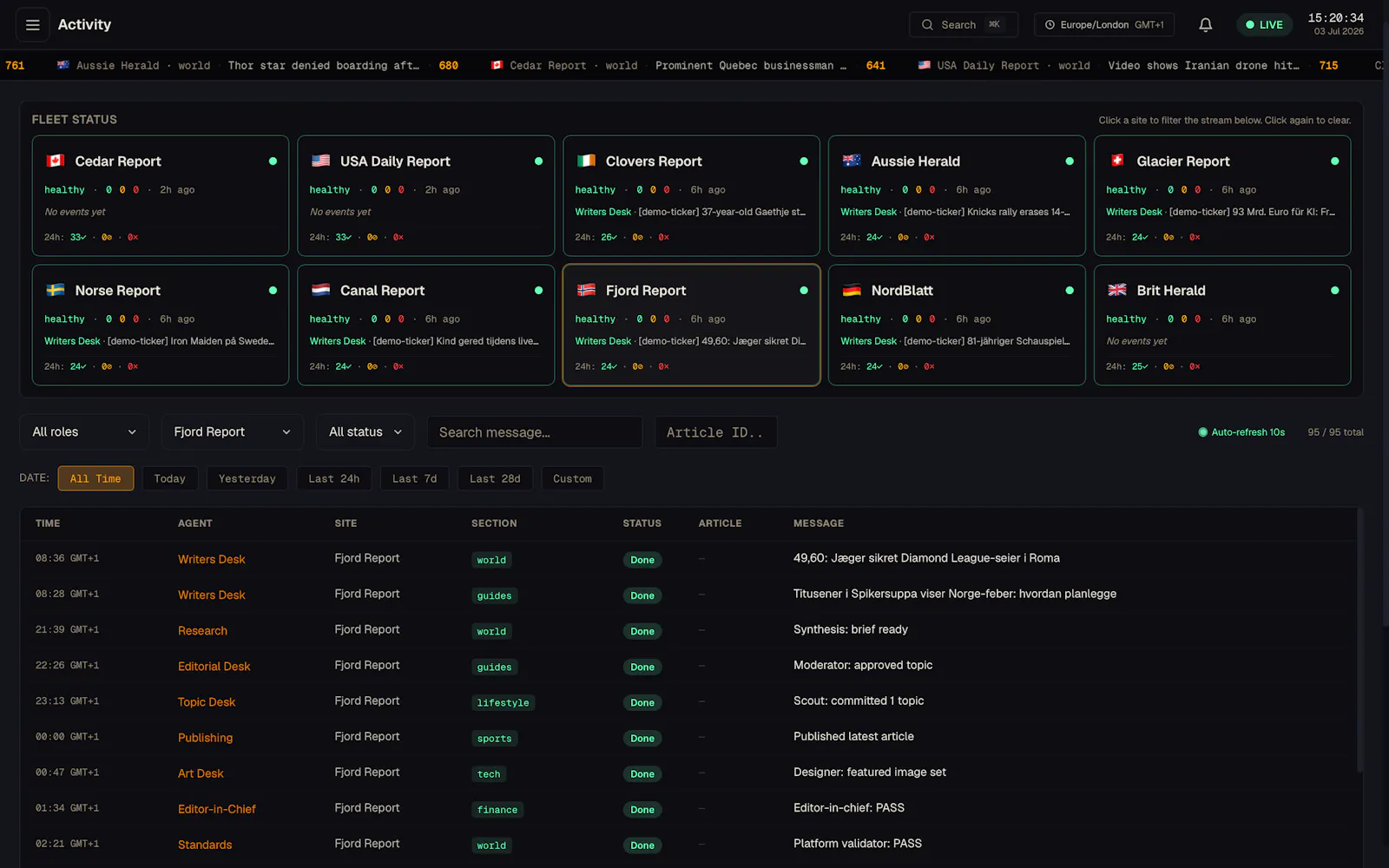
Task: Select the Custom date filter
Action: tap(572, 478)
